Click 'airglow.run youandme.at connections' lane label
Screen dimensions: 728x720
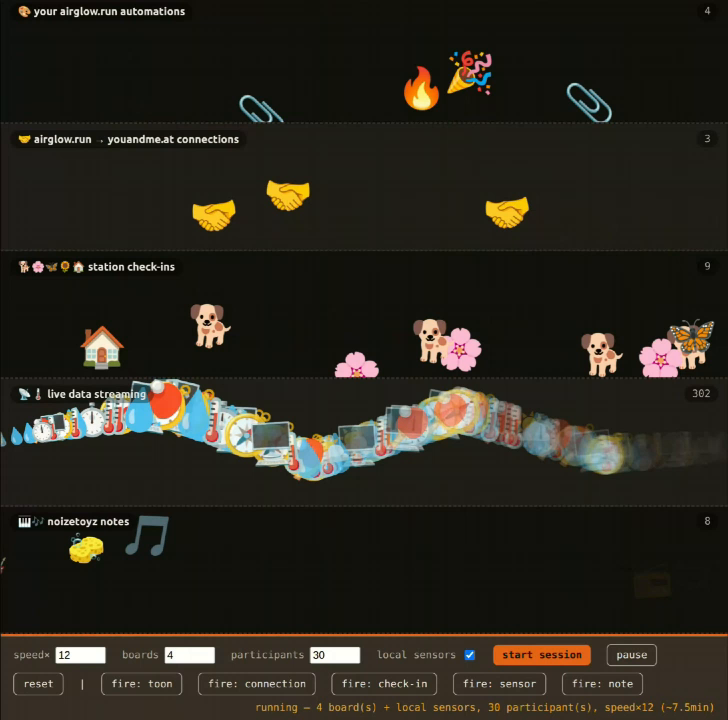(129, 139)
